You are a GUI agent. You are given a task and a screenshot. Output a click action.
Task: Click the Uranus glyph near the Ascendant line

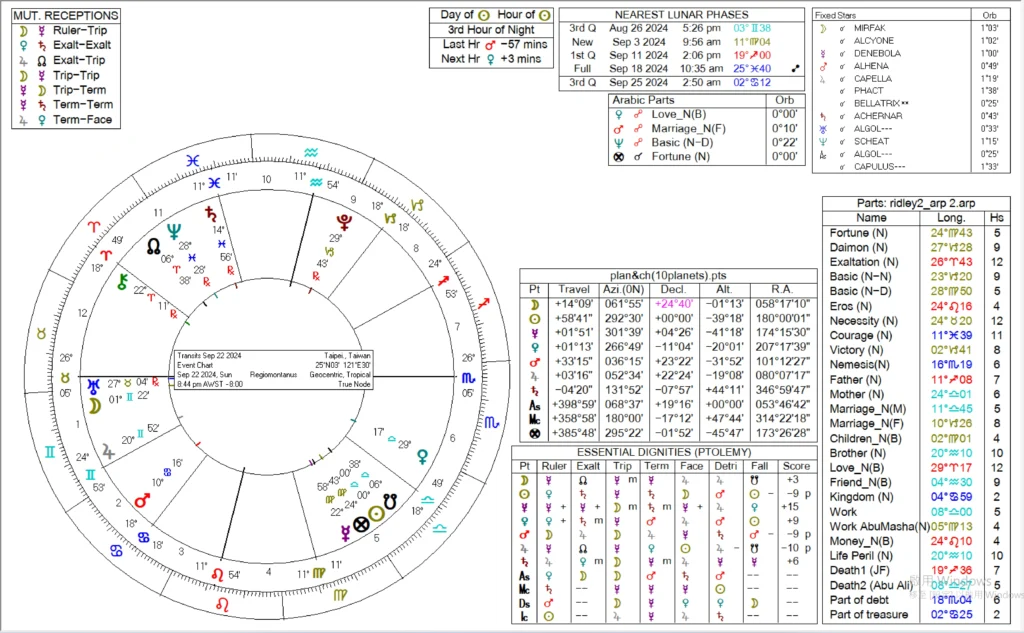[93, 383]
